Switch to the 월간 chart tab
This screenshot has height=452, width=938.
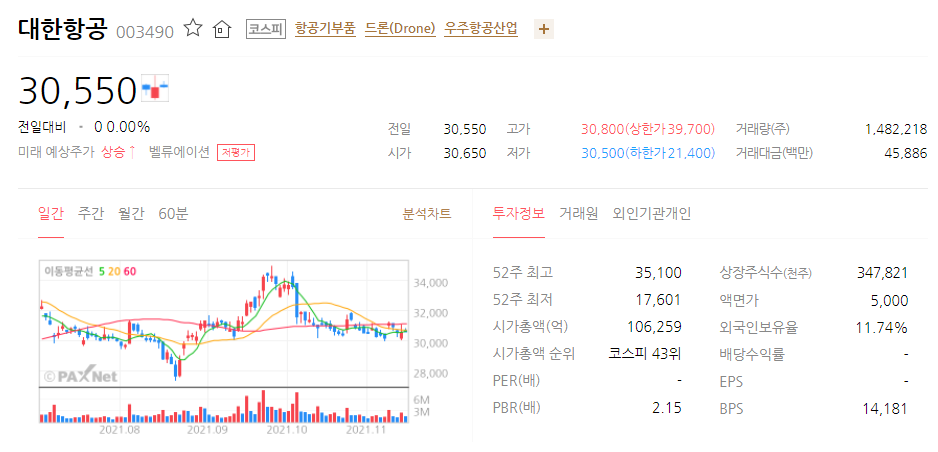click(x=131, y=213)
